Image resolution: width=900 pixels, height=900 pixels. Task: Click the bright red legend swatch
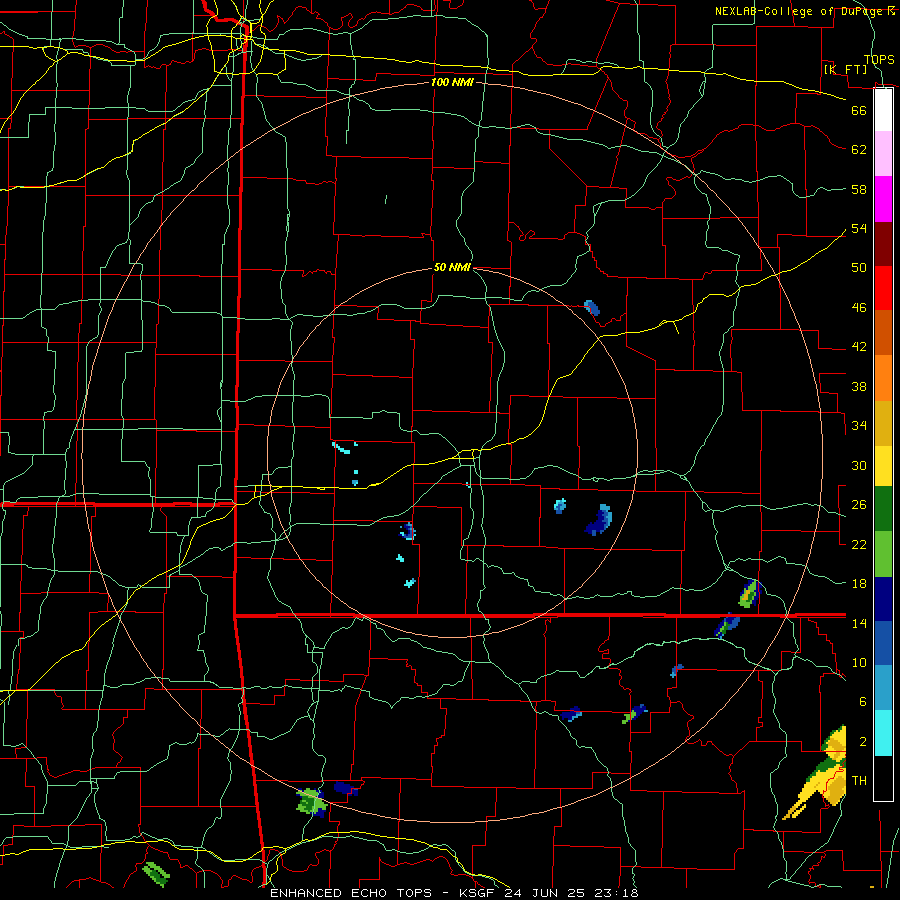(x=883, y=288)
